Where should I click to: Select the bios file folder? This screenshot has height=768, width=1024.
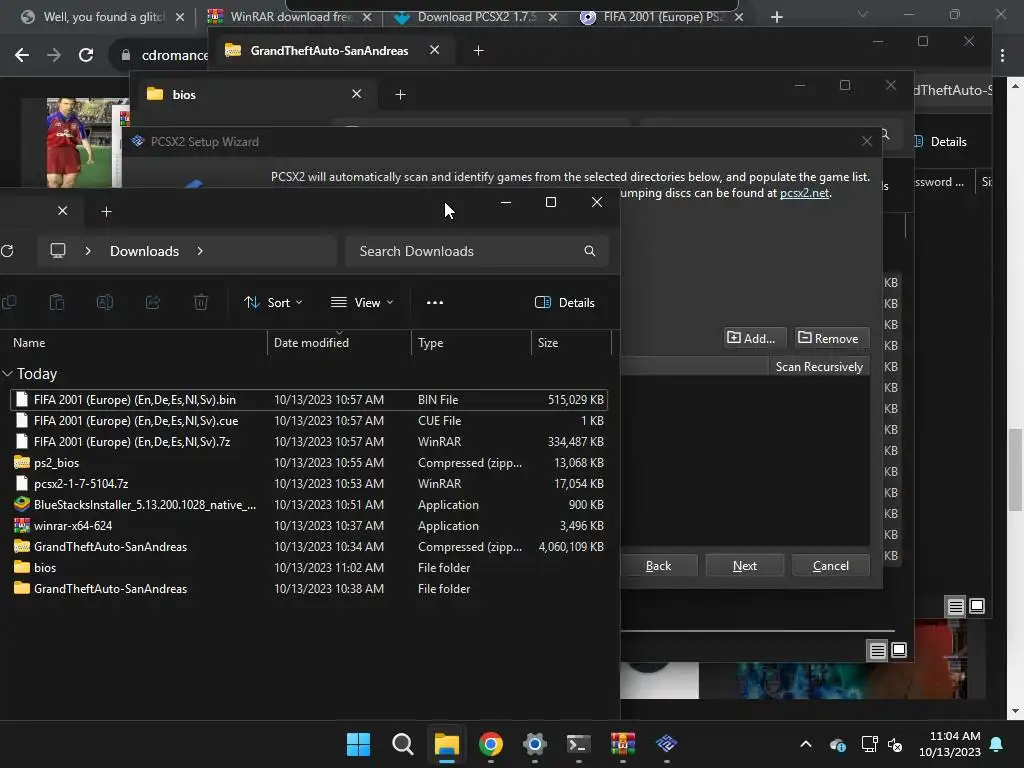[x=309, y=568]
